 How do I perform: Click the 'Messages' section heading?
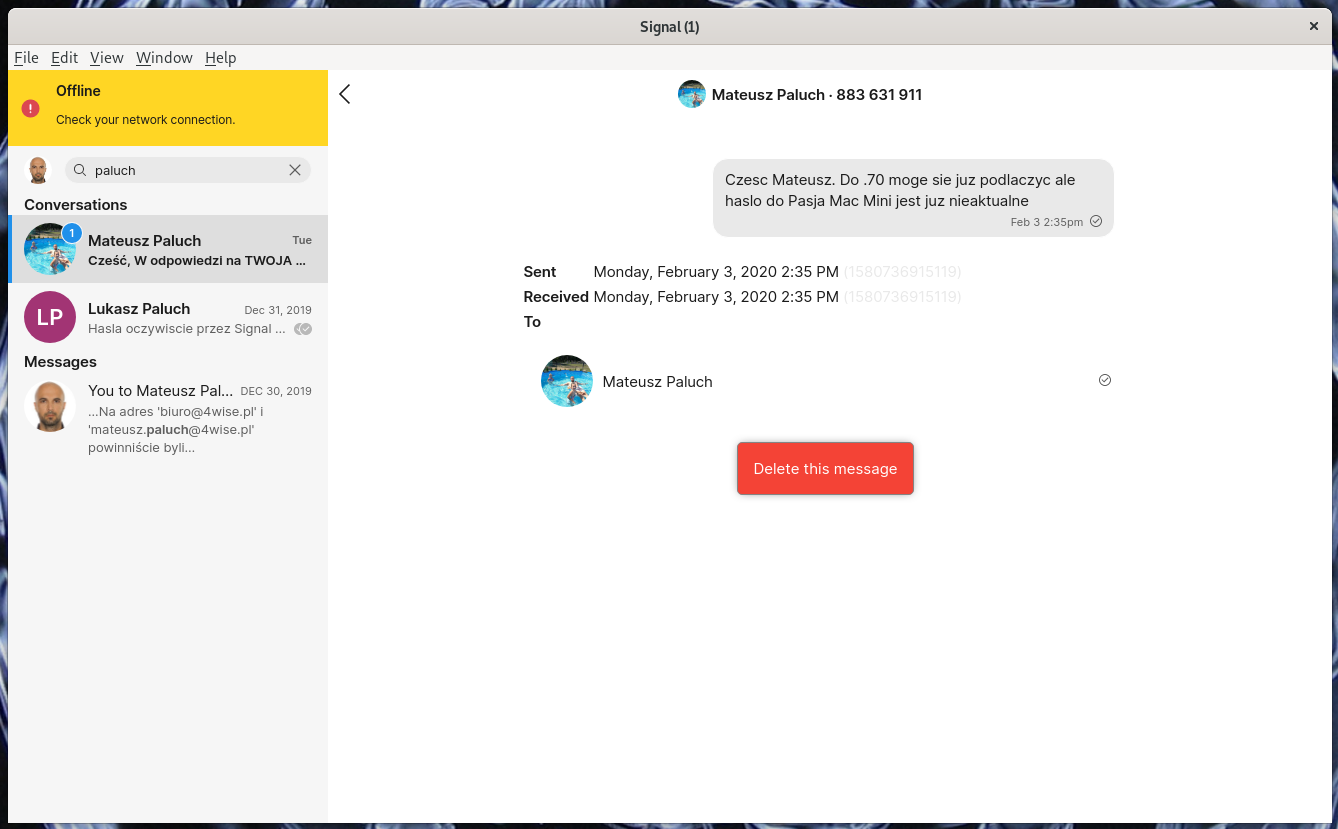pos(60,361)
